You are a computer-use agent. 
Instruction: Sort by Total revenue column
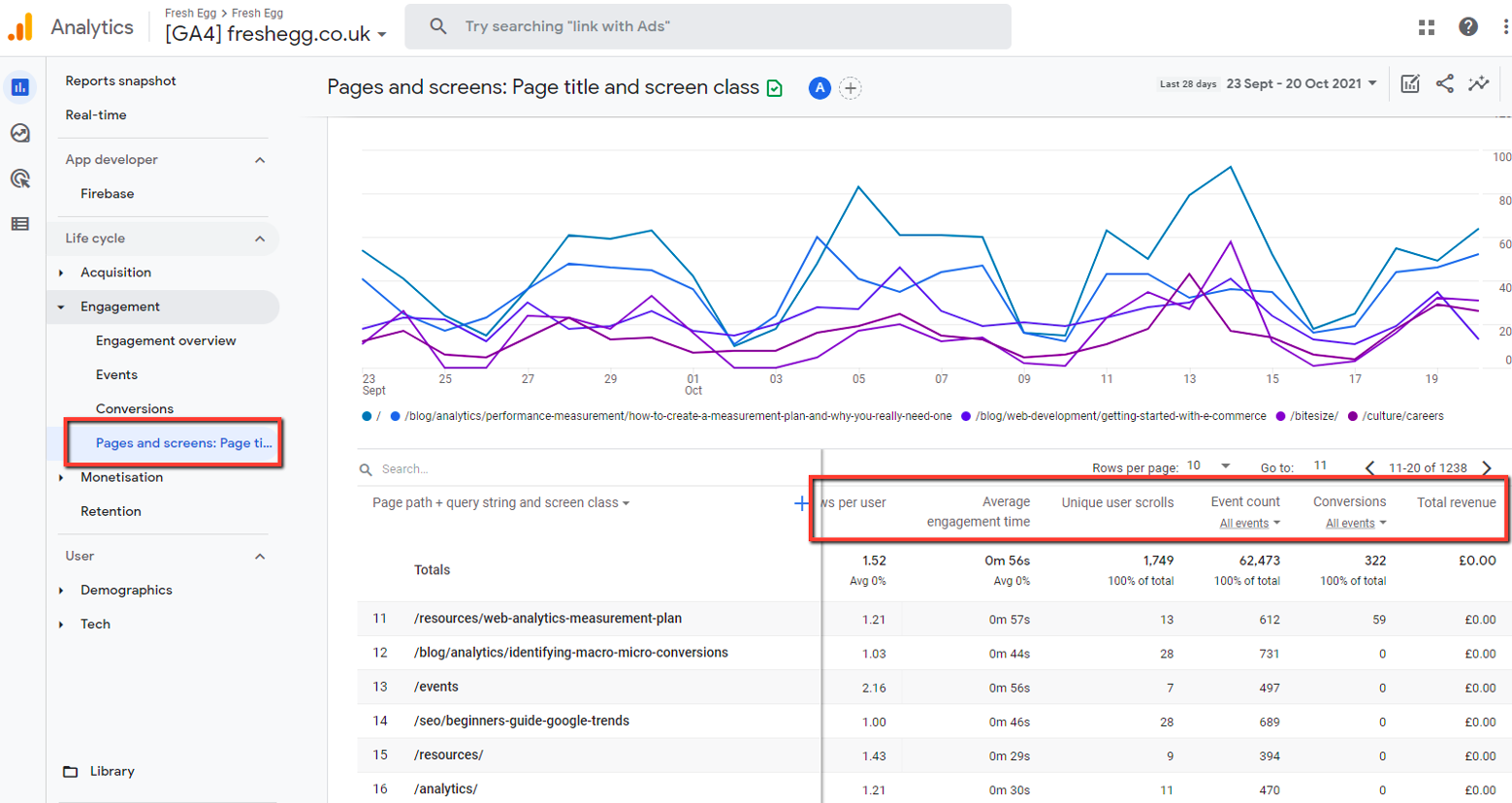click(1457, 501)
